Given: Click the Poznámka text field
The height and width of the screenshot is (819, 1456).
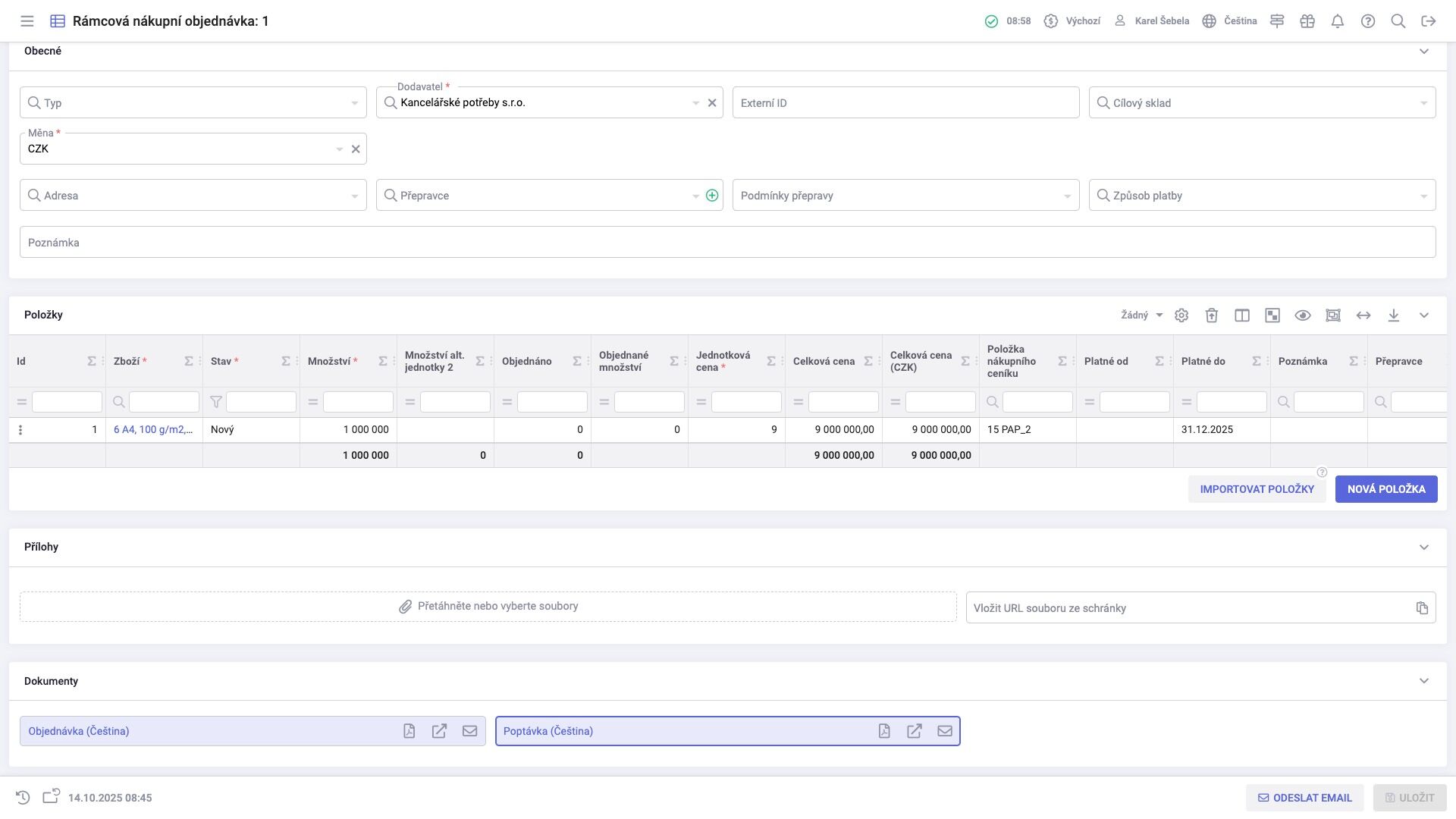Looking at the screenshot, I should point(728,243).
